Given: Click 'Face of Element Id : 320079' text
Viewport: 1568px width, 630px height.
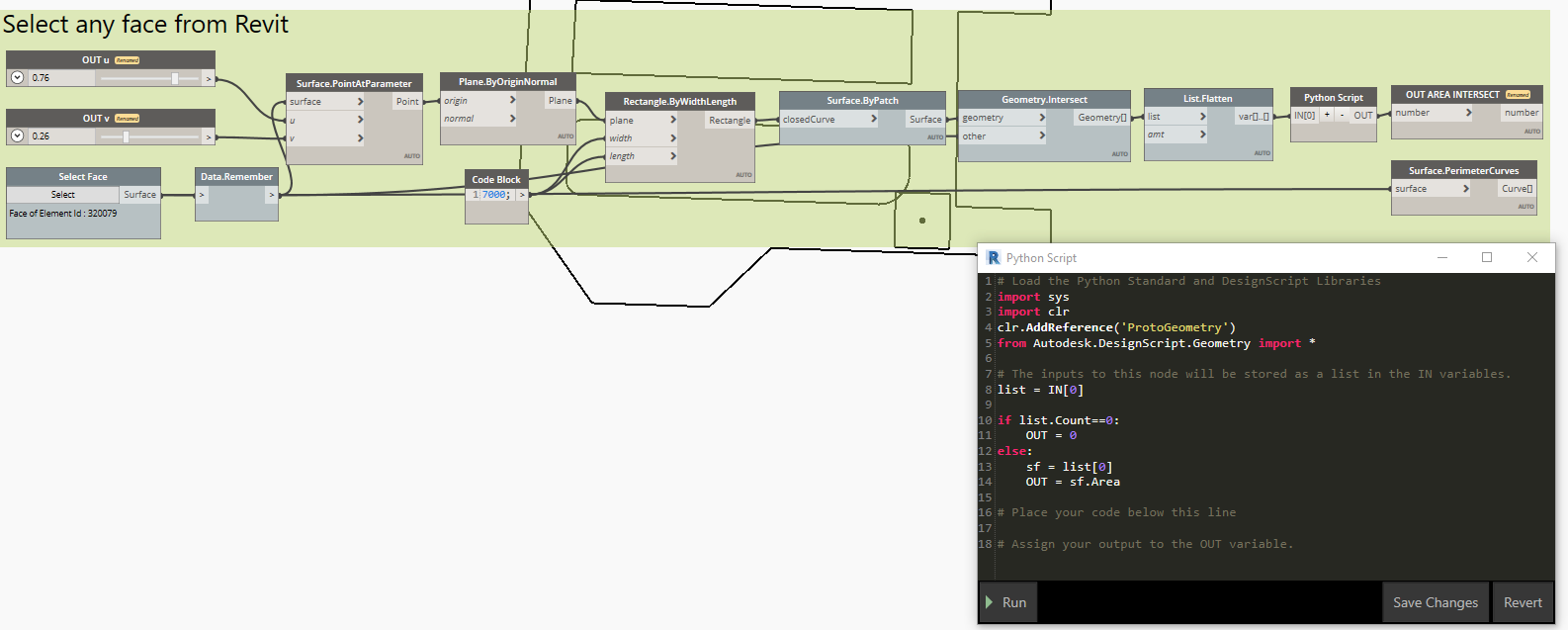Looking at the screenshot, I should click(63, 213).
